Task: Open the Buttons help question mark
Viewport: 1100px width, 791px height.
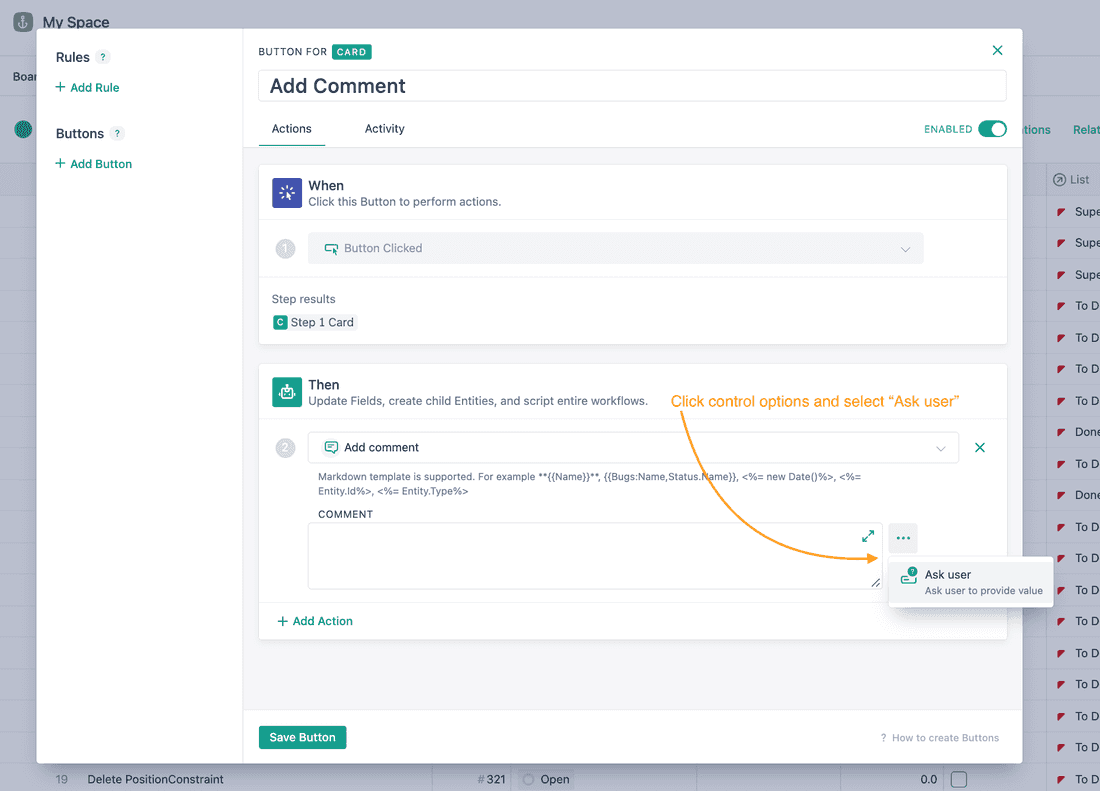Action: point(117,134)
